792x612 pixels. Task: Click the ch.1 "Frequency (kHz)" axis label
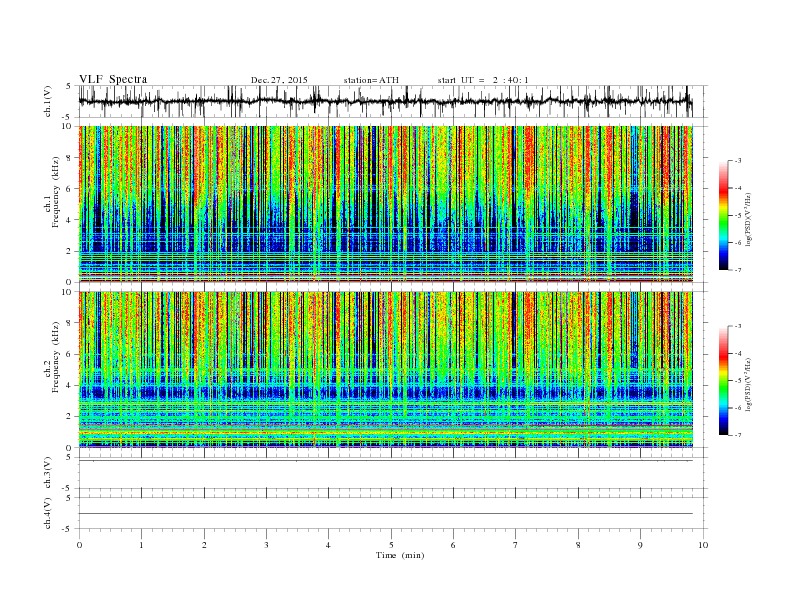[x=56, y=192]
